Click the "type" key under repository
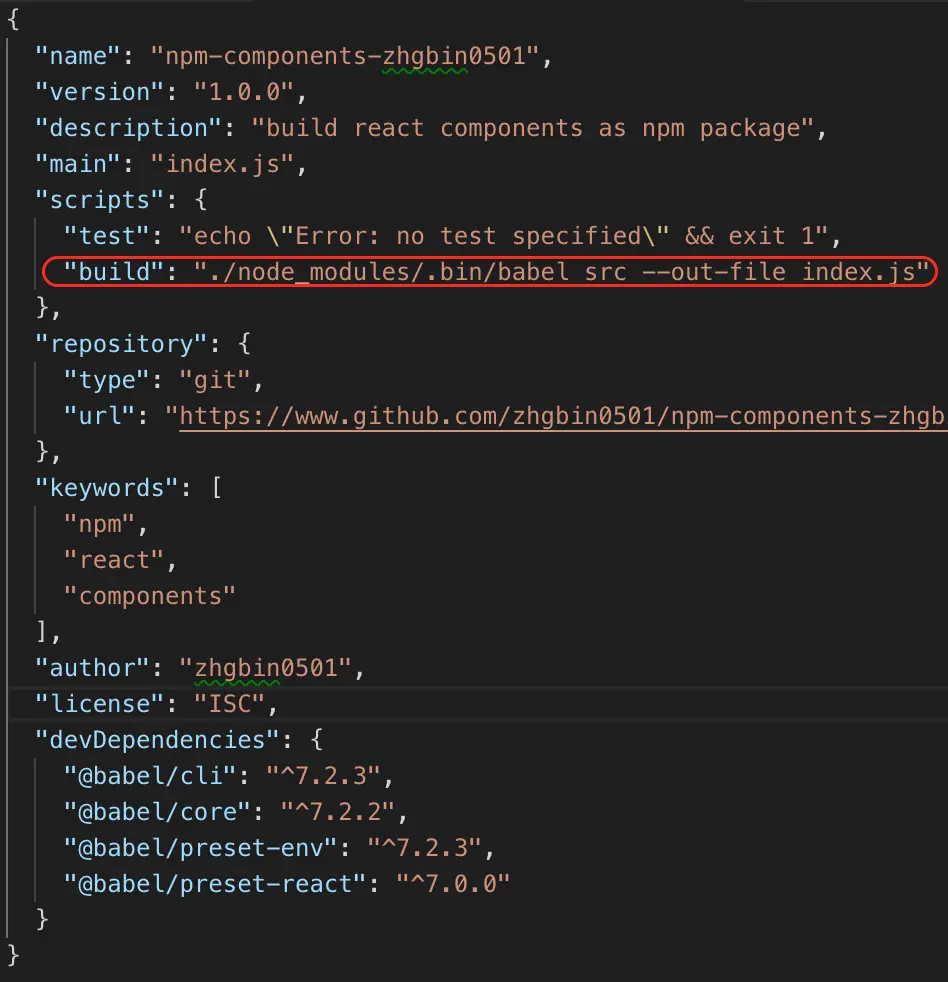 pos(106,380)
